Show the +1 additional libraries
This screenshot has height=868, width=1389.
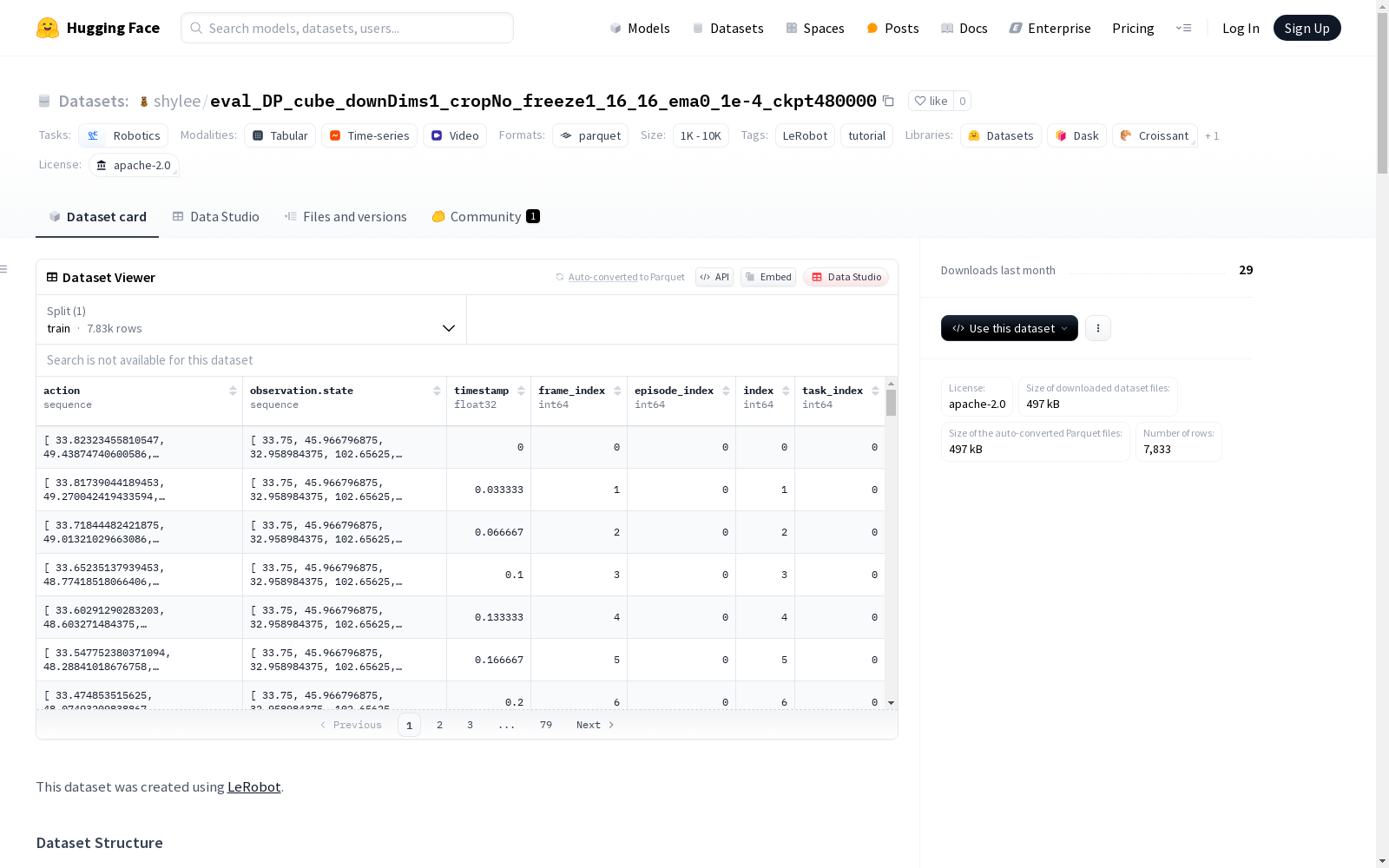[x=1212, y=135]
